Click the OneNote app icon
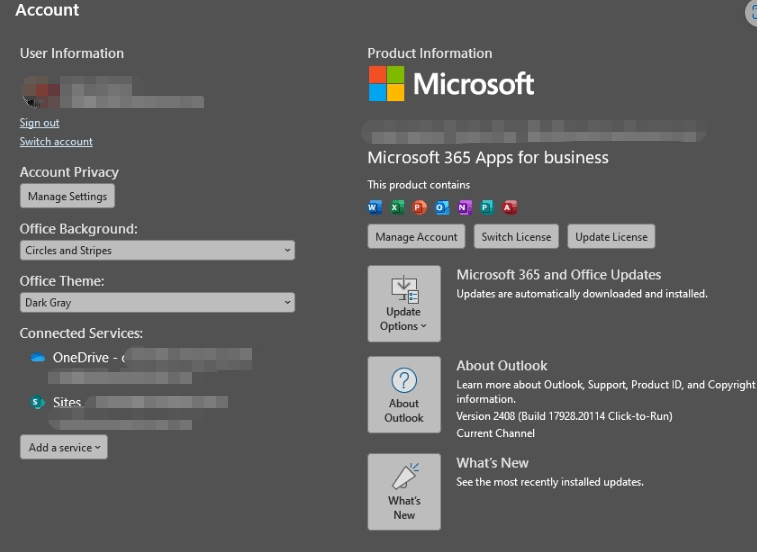Image resolution: width=757 pixels, height=552 pixels. (464, 208)
